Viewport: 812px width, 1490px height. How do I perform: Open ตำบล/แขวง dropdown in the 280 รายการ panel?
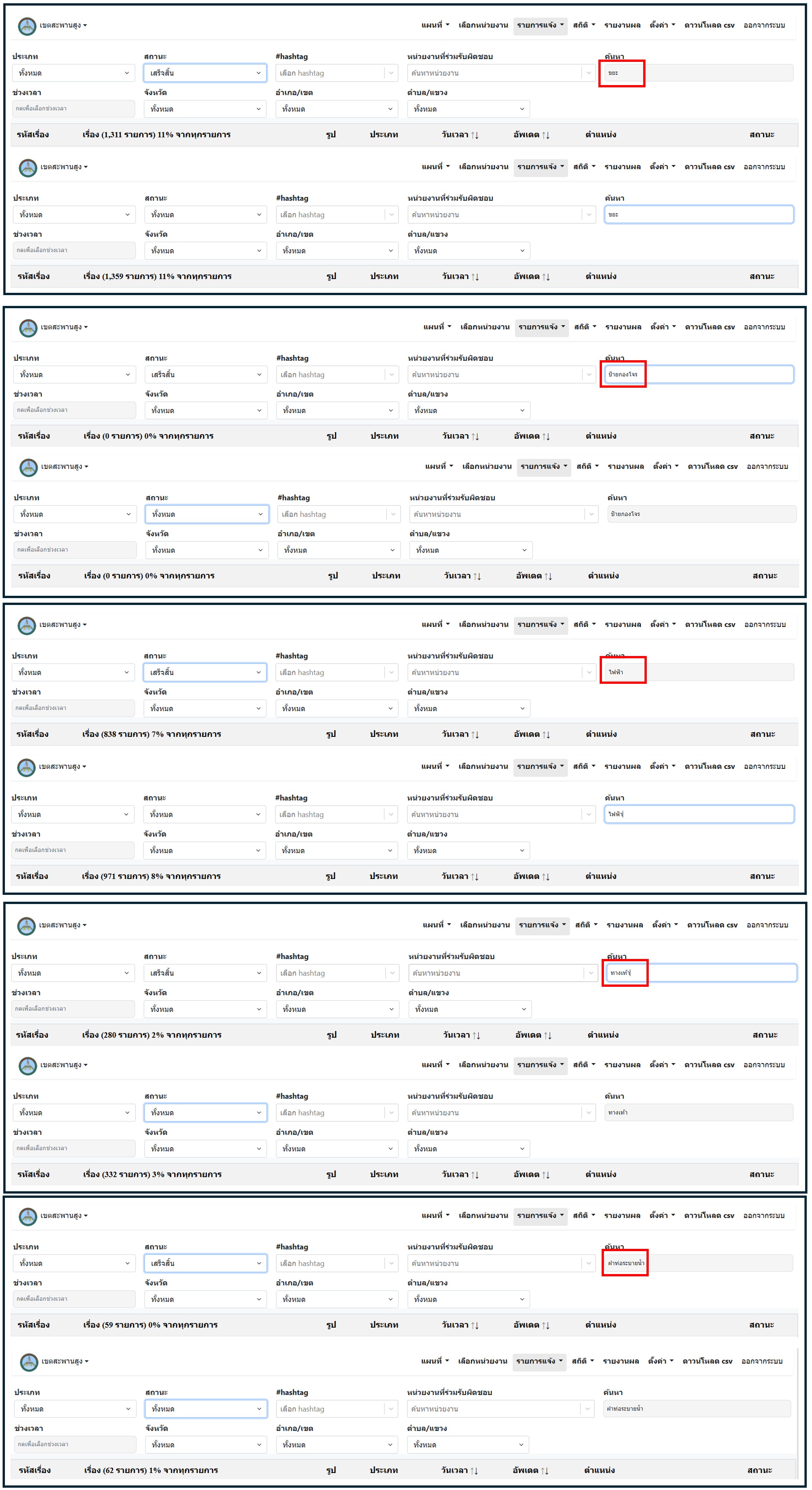click(x=470, y=1009)
